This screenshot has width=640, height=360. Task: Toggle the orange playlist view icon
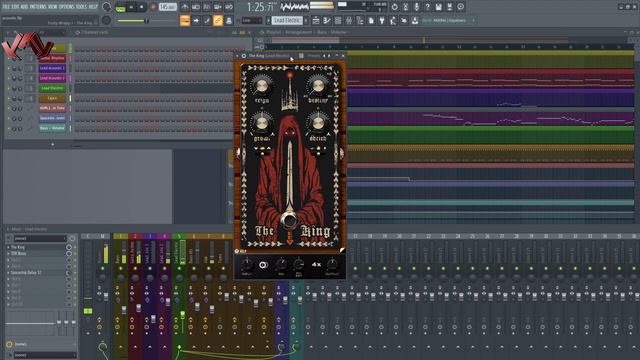[185, 20]
